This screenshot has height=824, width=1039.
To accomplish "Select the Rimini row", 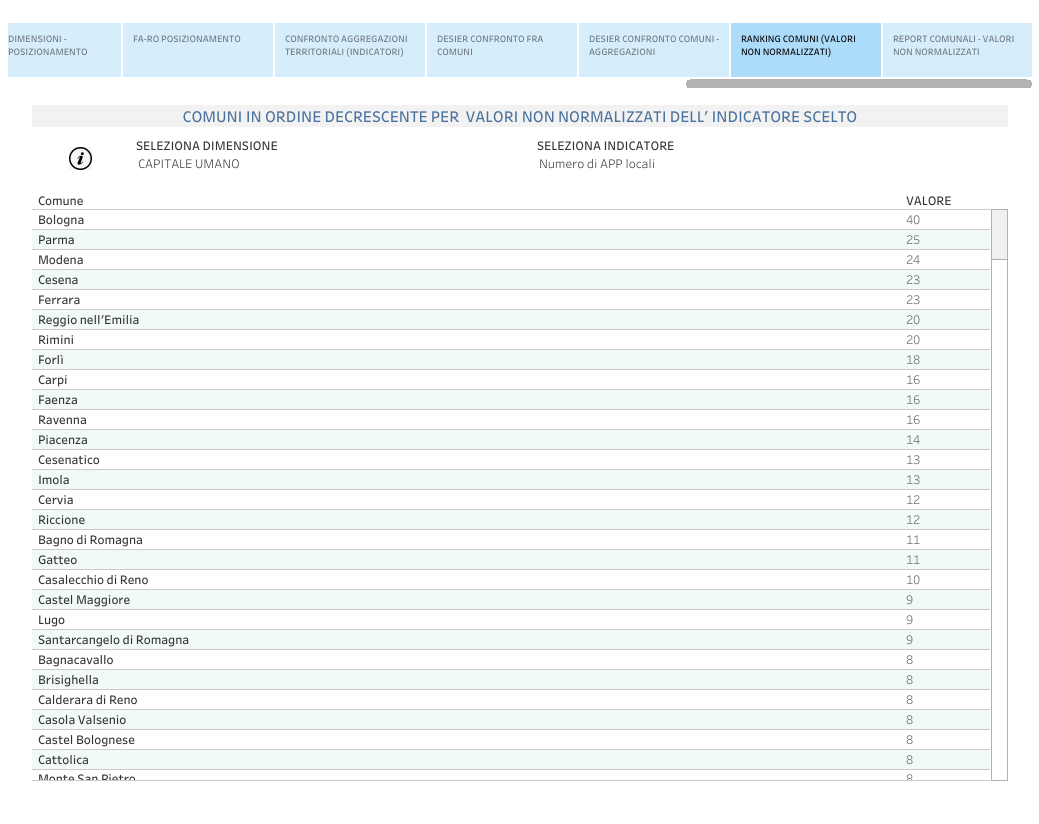I will click(511, 340).
